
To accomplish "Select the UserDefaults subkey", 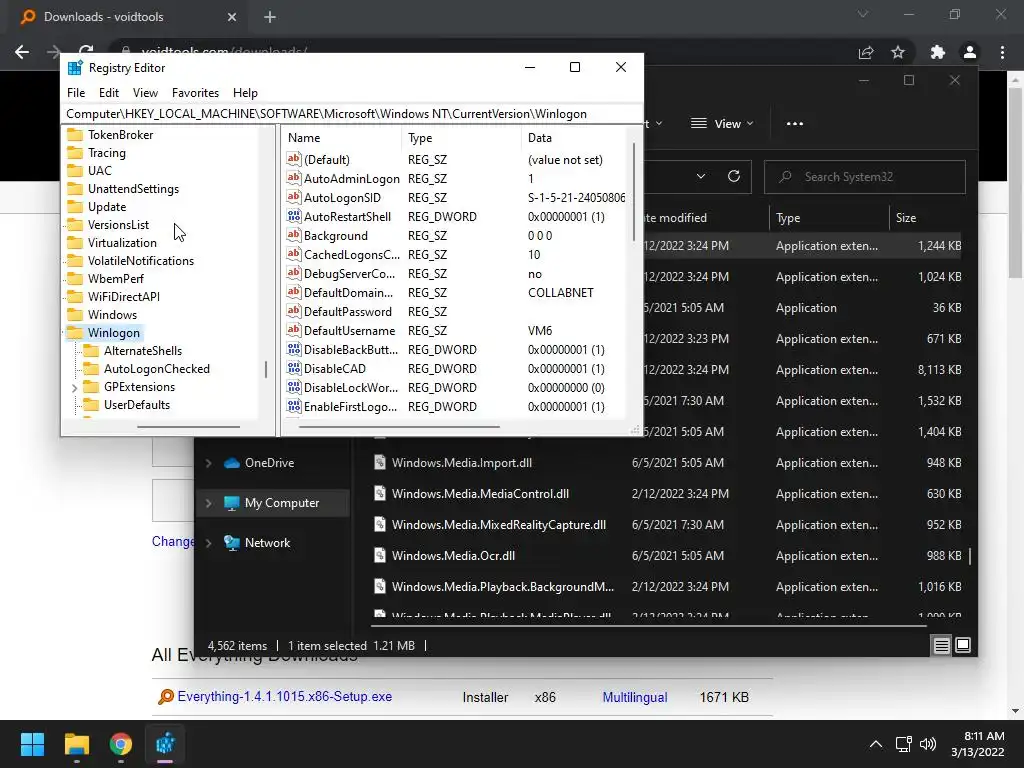I will pyautogui.click(x=136, y=405).
